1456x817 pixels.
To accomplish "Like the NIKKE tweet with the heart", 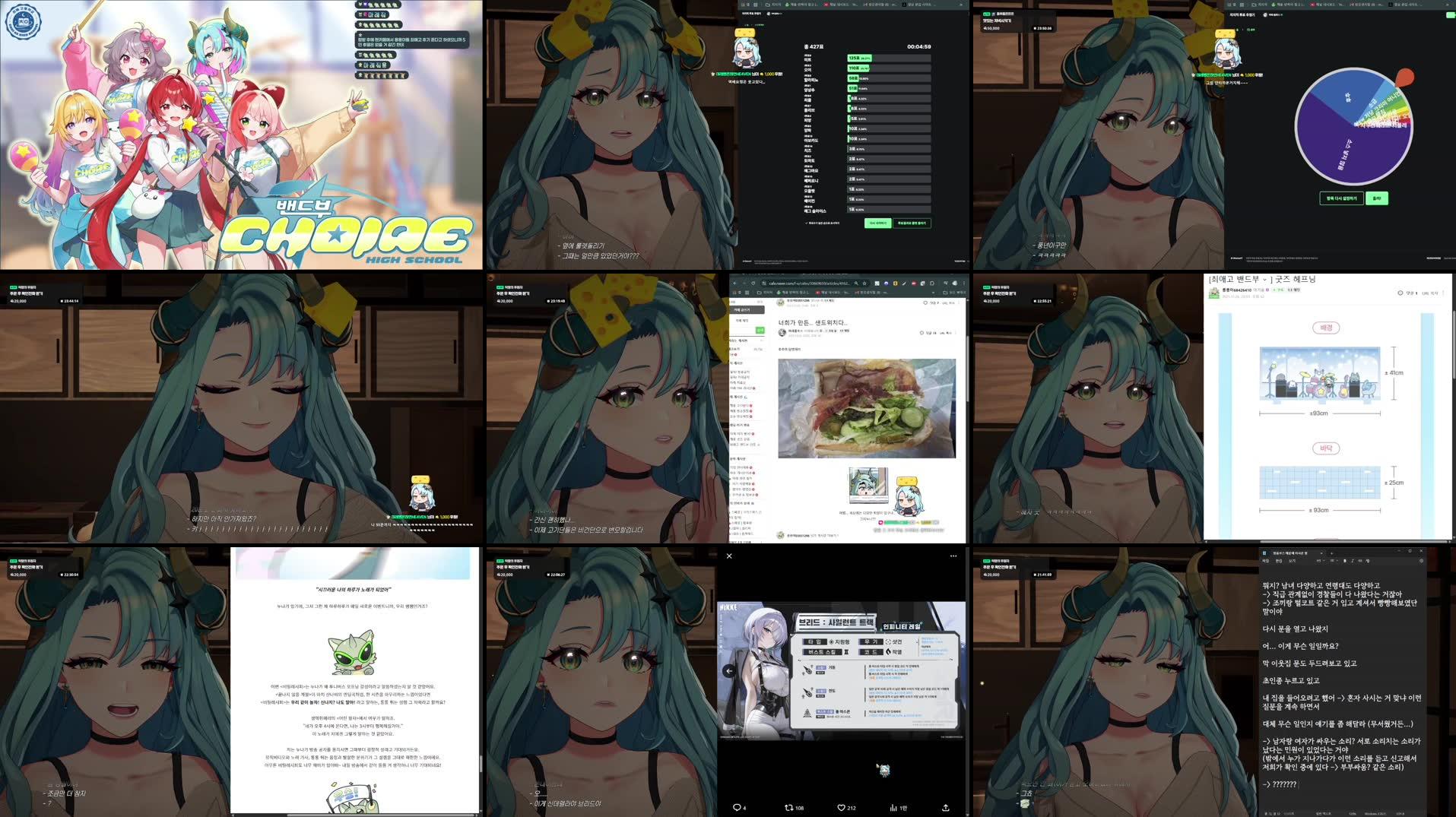I will coord(841,807).
